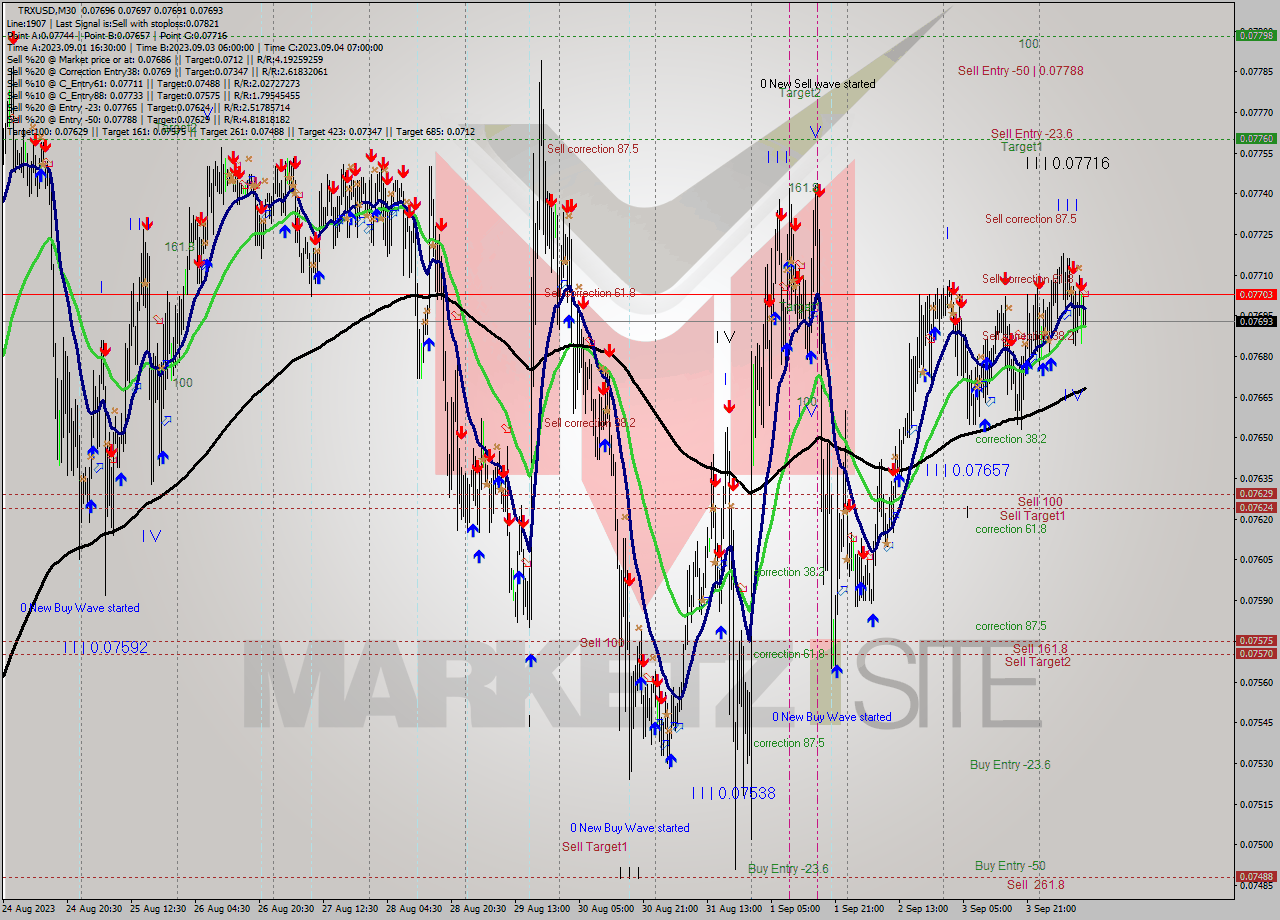Click price axis value 0.07785
Viewport: 1280px width, 920px height.
coord(1256,72)
